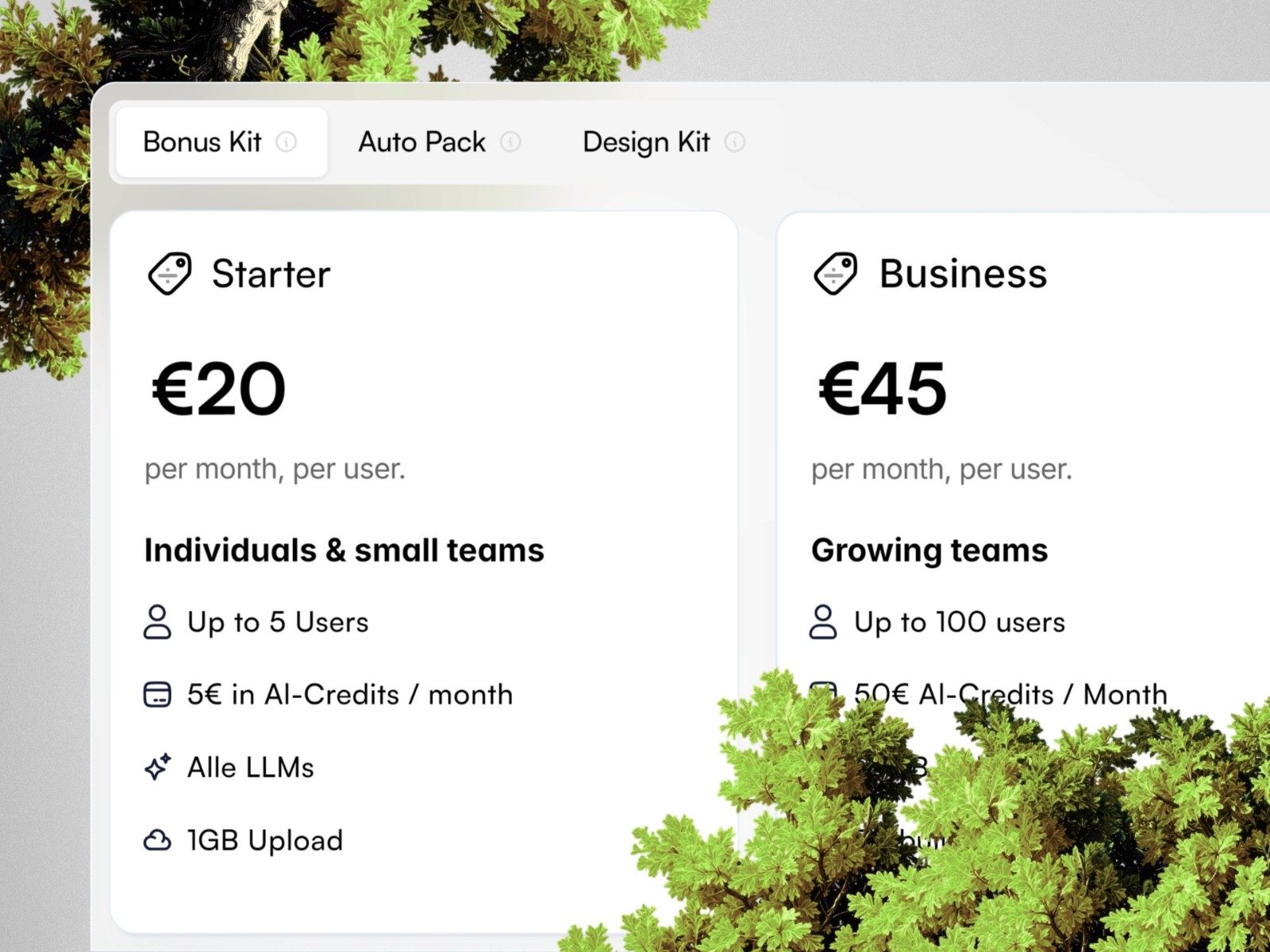Screen dimensions: 1270x952
Task: Click the price tag icon next to Starter
Action: tap(170, 274)
